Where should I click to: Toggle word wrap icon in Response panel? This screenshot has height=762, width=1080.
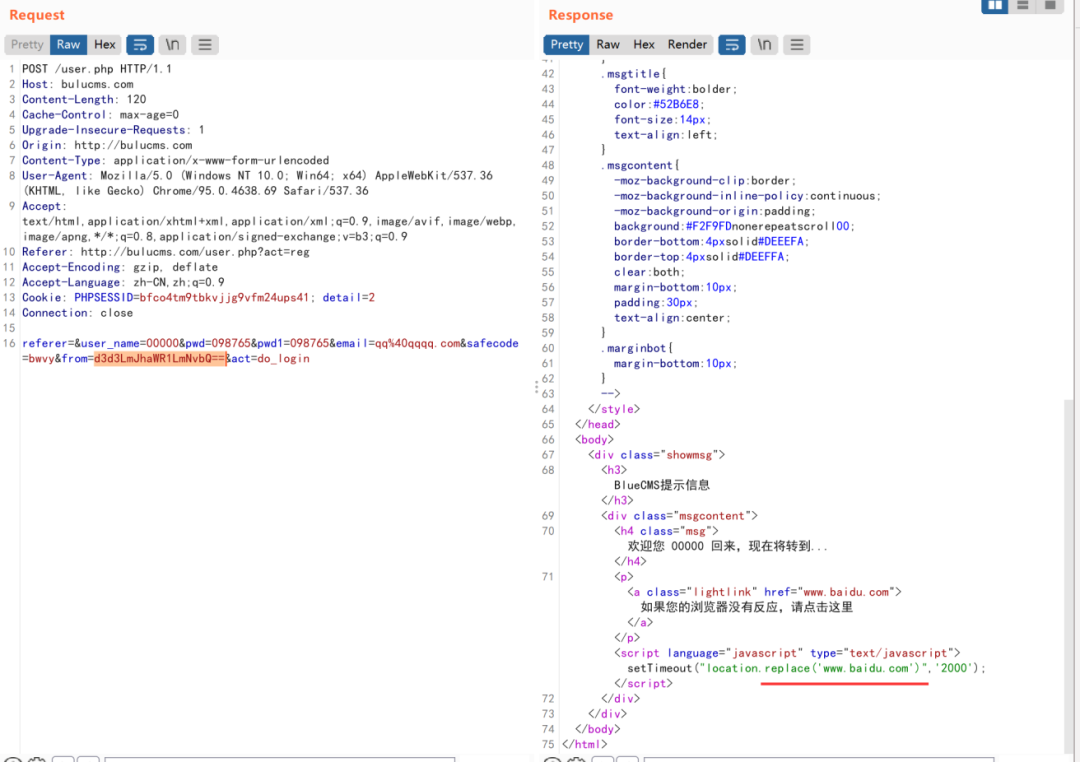point(731,45)
